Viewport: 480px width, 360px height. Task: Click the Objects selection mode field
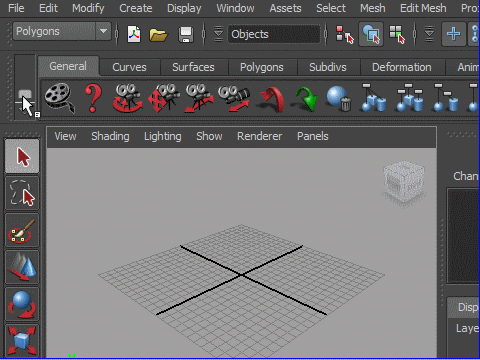[x=274, y=34]
